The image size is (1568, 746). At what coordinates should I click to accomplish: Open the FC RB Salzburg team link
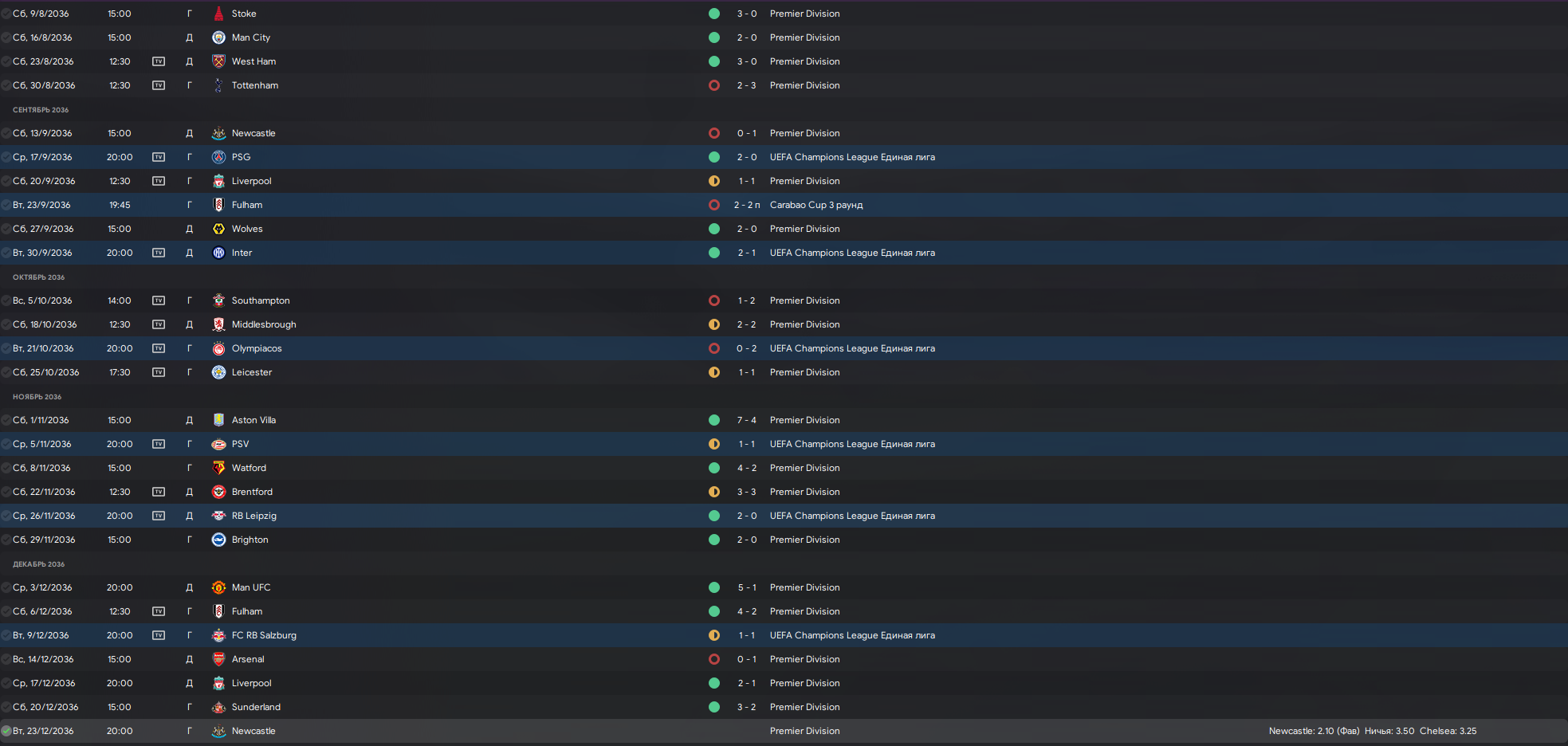pyautogui.click(x=264, y=635)
